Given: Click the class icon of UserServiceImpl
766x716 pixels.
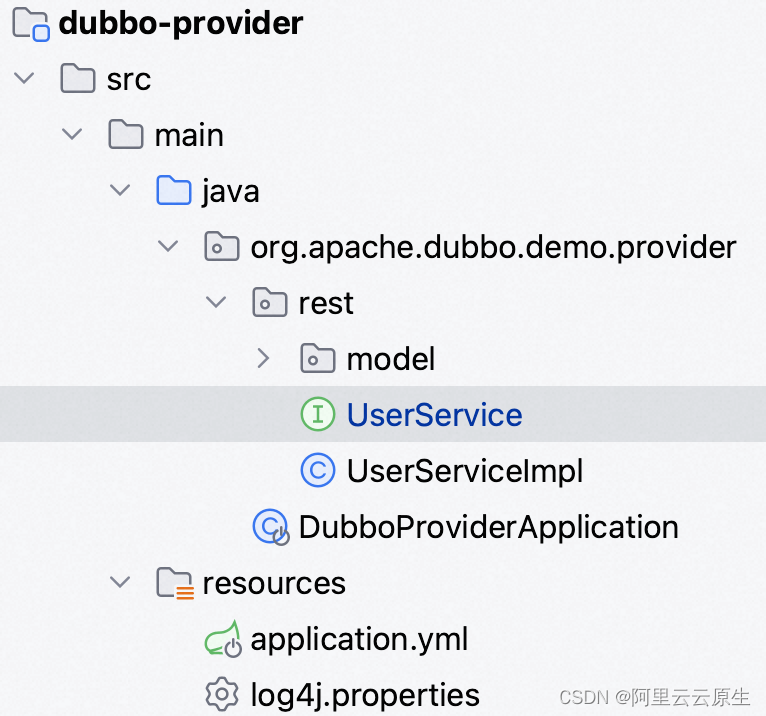Looking at the screenshot, I should pyautogui.click(x=318, y=470).
